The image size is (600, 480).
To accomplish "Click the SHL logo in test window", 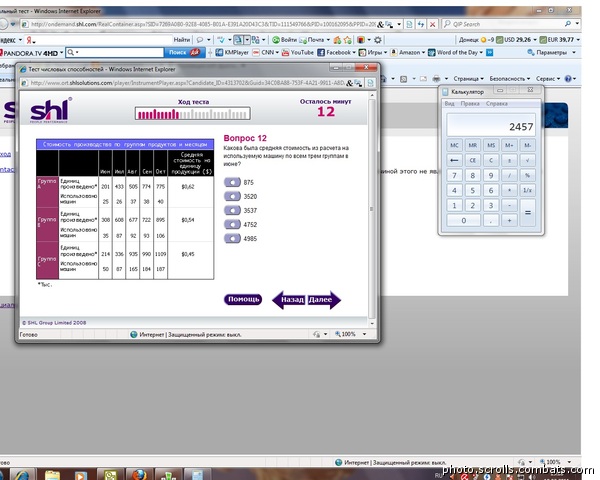I will 51,110.
